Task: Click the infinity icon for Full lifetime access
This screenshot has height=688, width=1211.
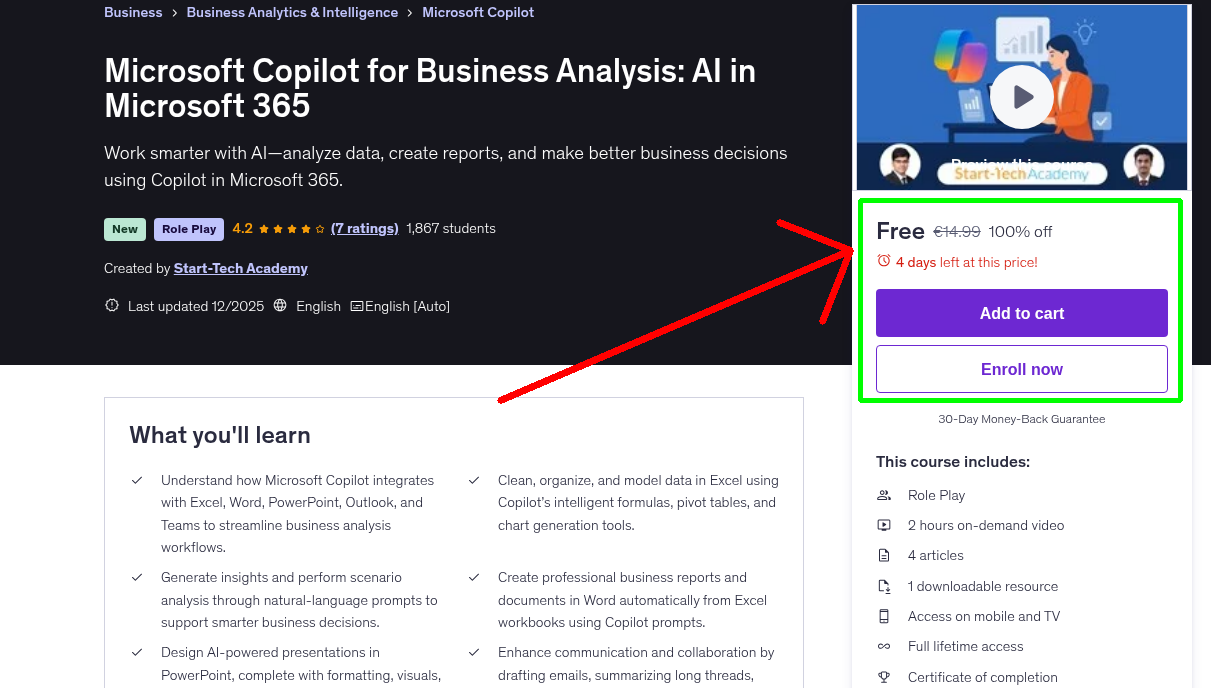Action: pos(883,646)
